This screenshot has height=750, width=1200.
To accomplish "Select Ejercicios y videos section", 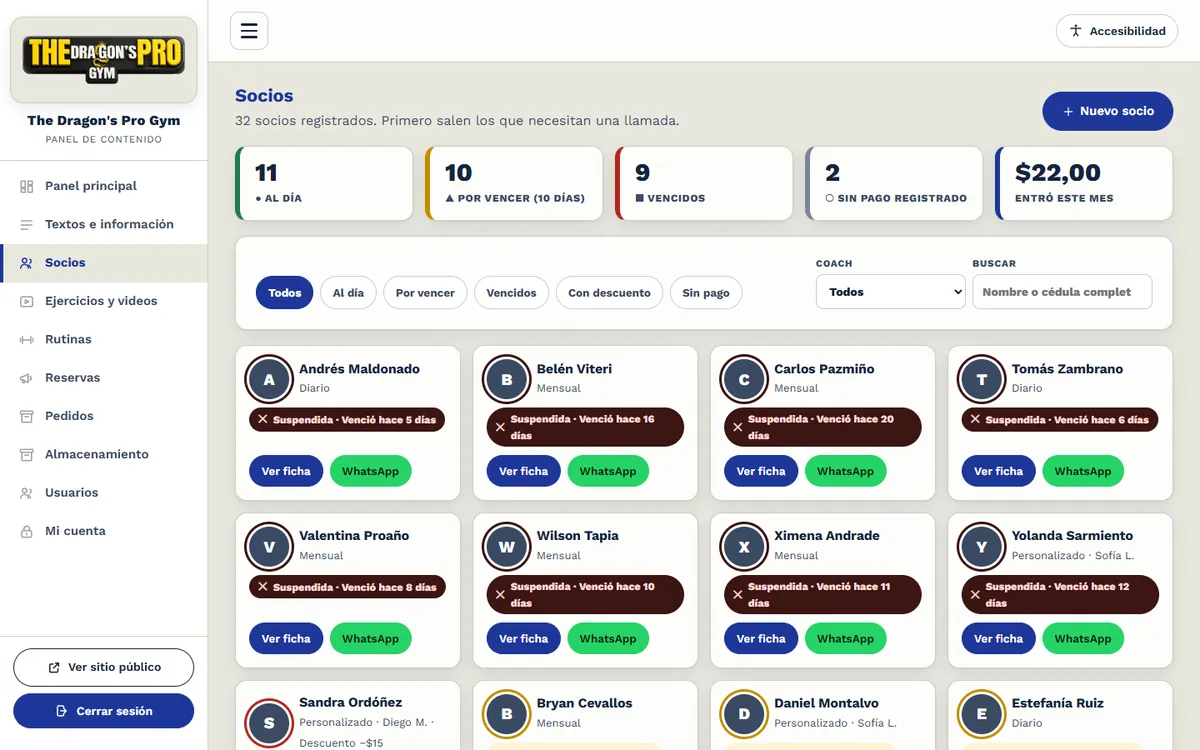I will point(104,301).
